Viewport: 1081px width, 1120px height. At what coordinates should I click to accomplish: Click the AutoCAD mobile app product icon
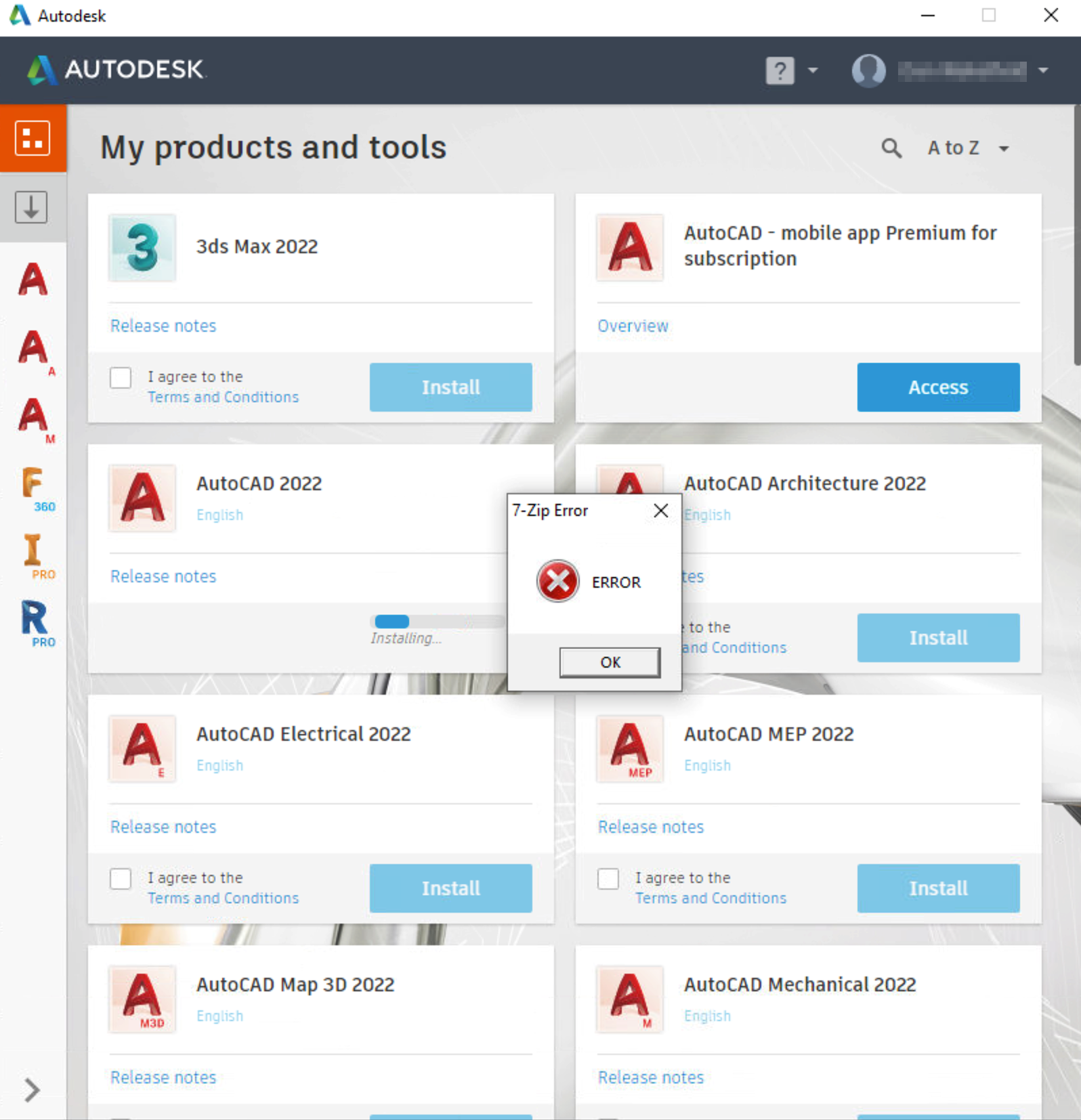(x=630, y=248)
